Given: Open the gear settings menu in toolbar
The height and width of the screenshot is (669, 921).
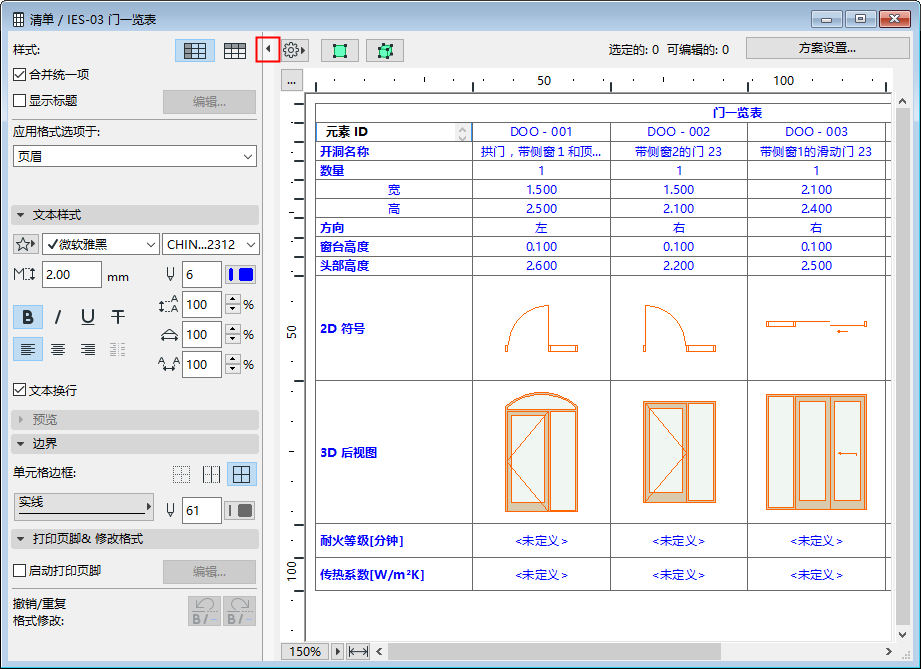Looking at the screenshot, I should (294, 51).
